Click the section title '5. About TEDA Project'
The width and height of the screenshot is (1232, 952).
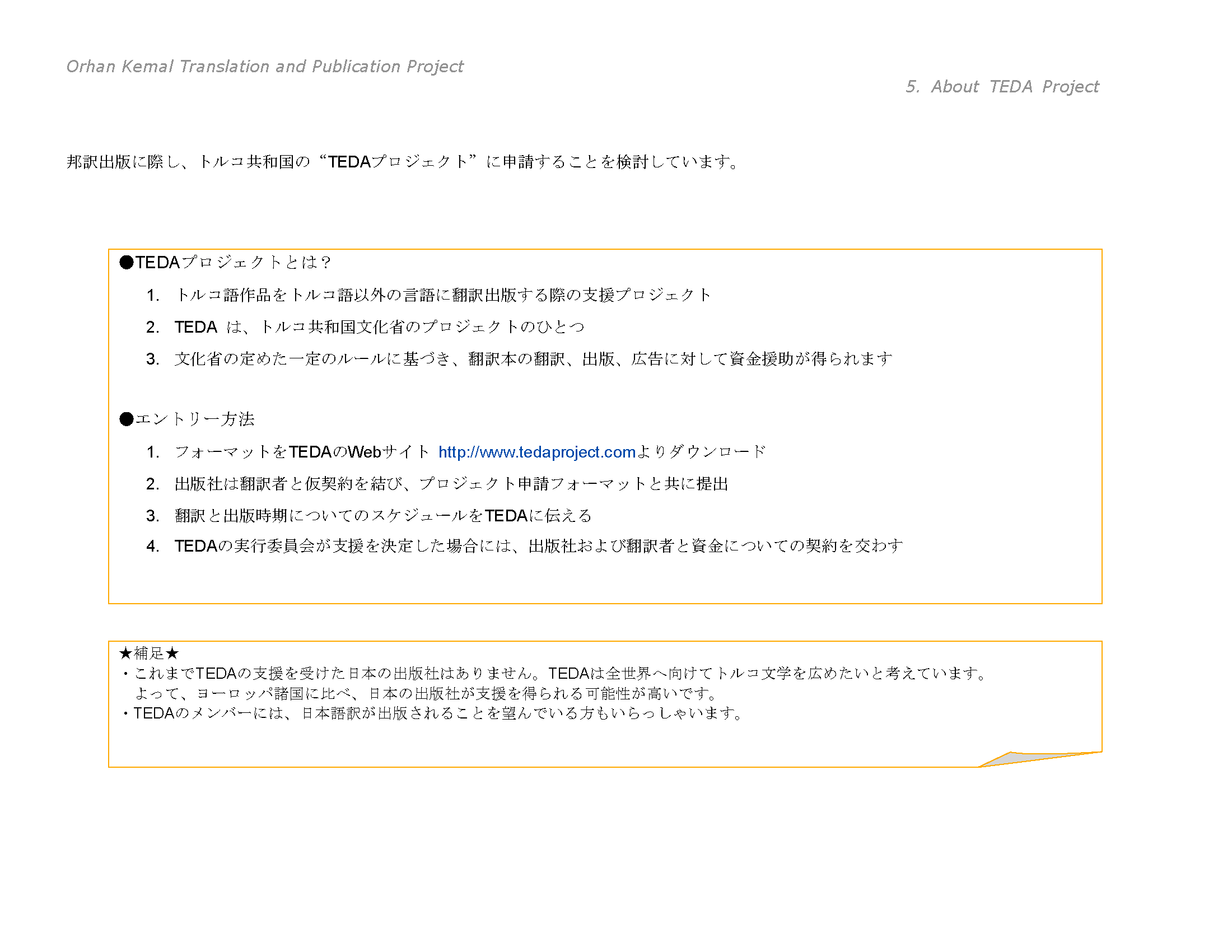tap(1002, 87)
